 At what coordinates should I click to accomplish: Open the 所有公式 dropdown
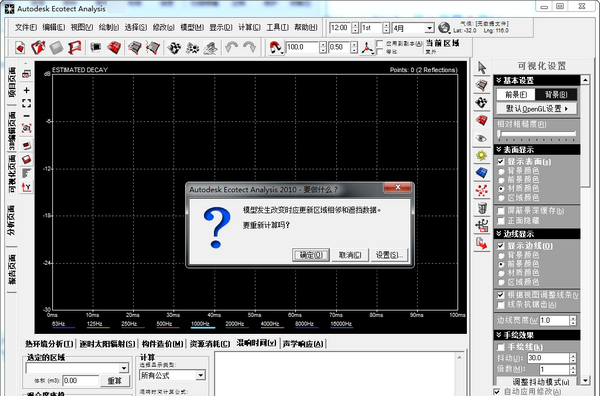coord(201,375)
